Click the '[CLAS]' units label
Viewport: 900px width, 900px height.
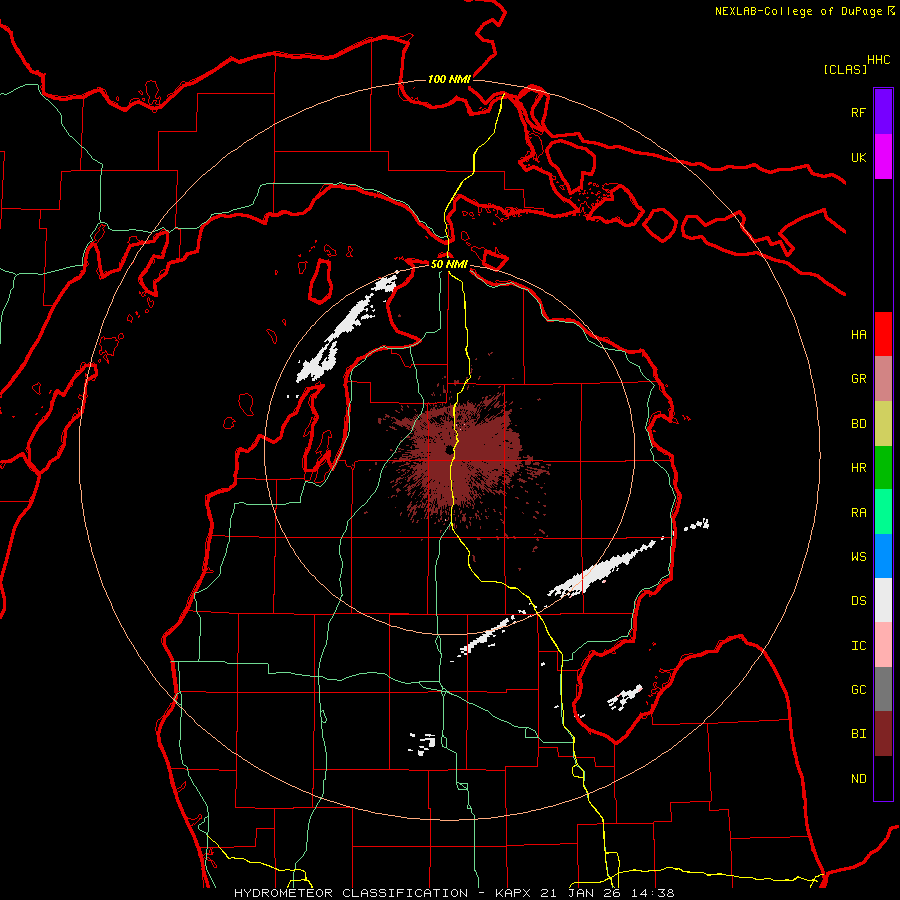coord(845,69)
